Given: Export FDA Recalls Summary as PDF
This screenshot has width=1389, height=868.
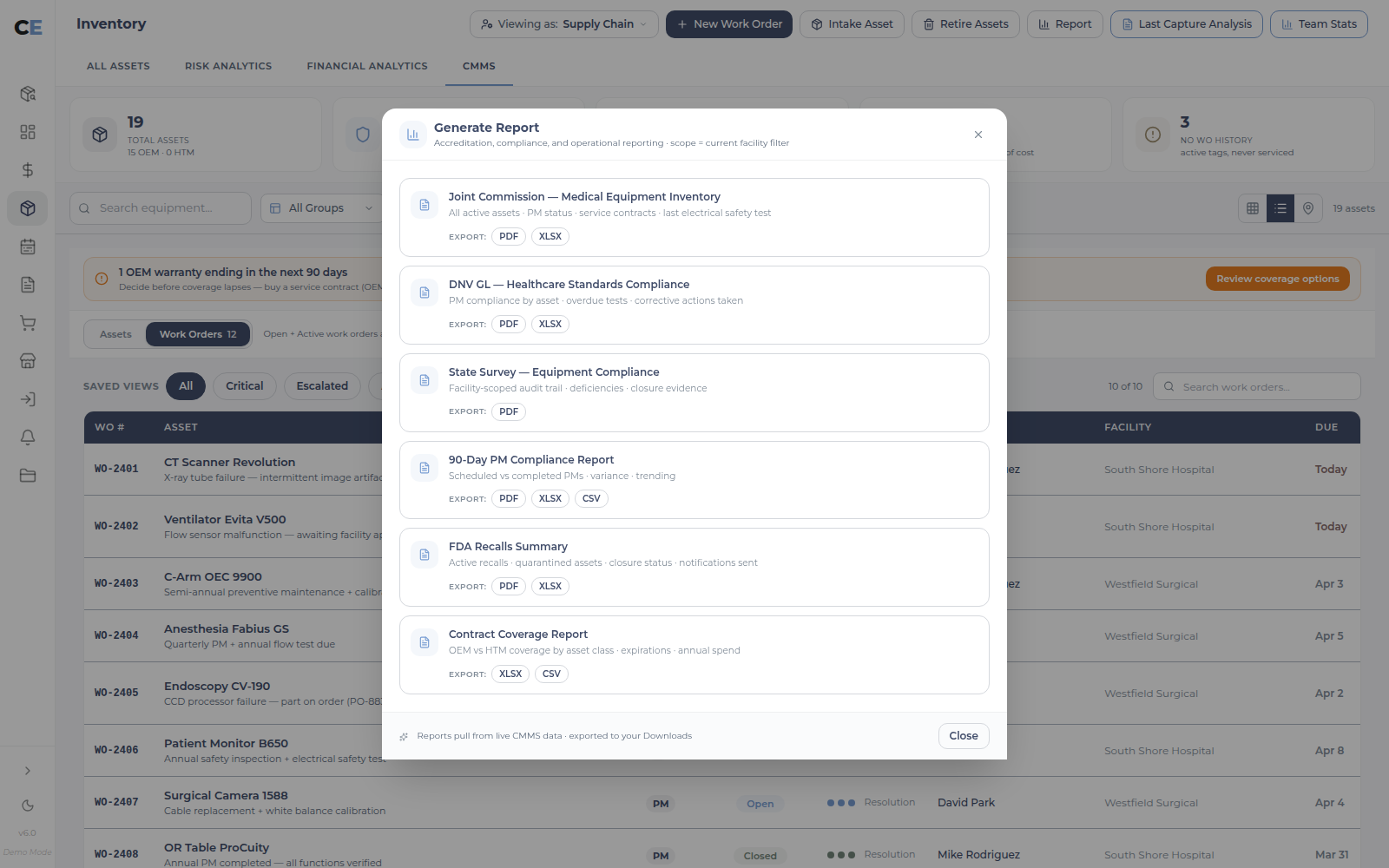Looking at the screenshot, I should [509, 586].
